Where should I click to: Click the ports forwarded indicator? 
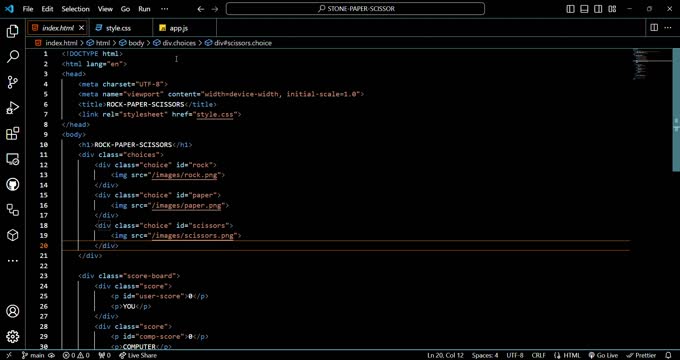tap(105, 355)
